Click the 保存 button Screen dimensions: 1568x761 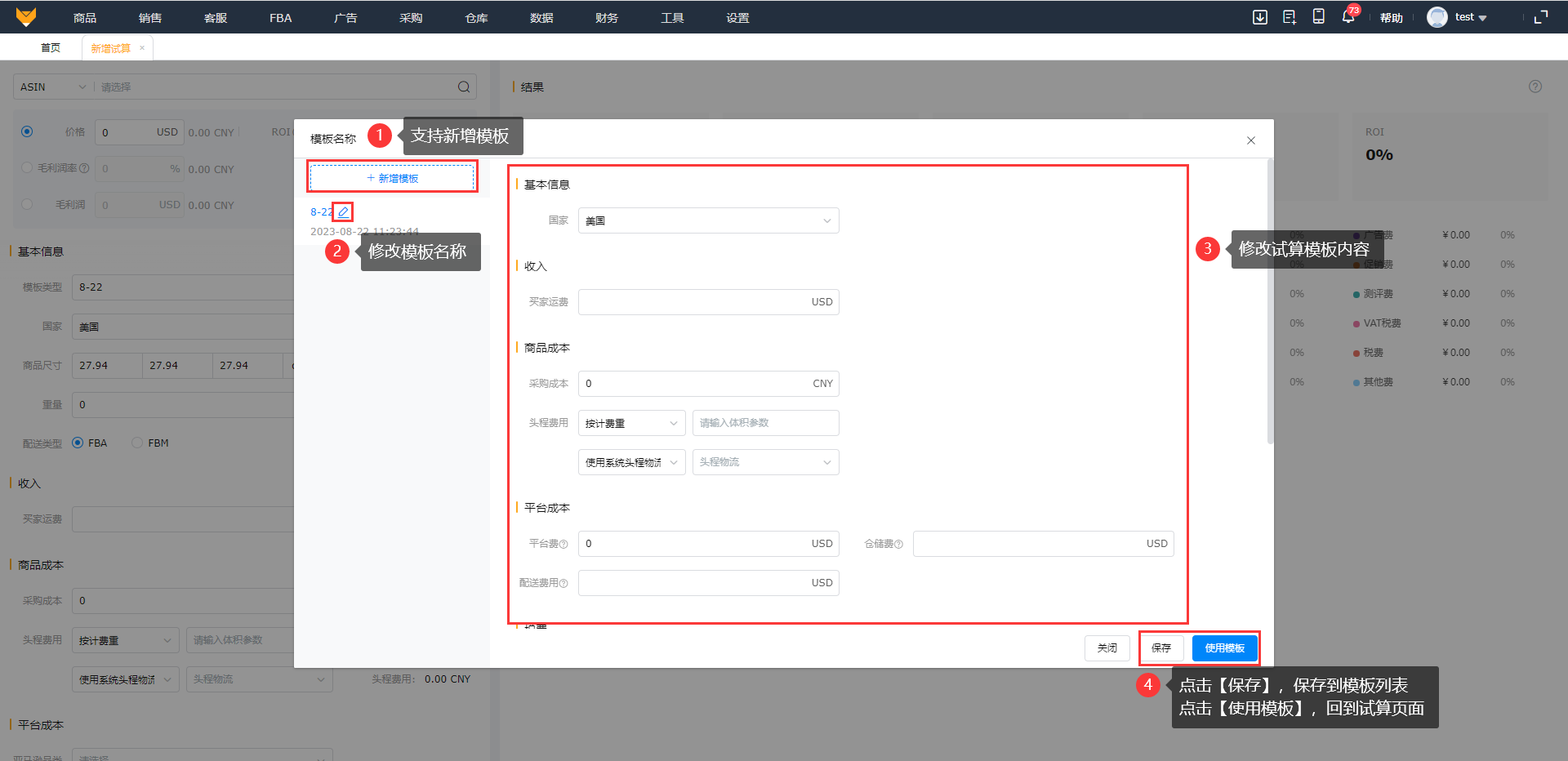[x=1161, y=648]
